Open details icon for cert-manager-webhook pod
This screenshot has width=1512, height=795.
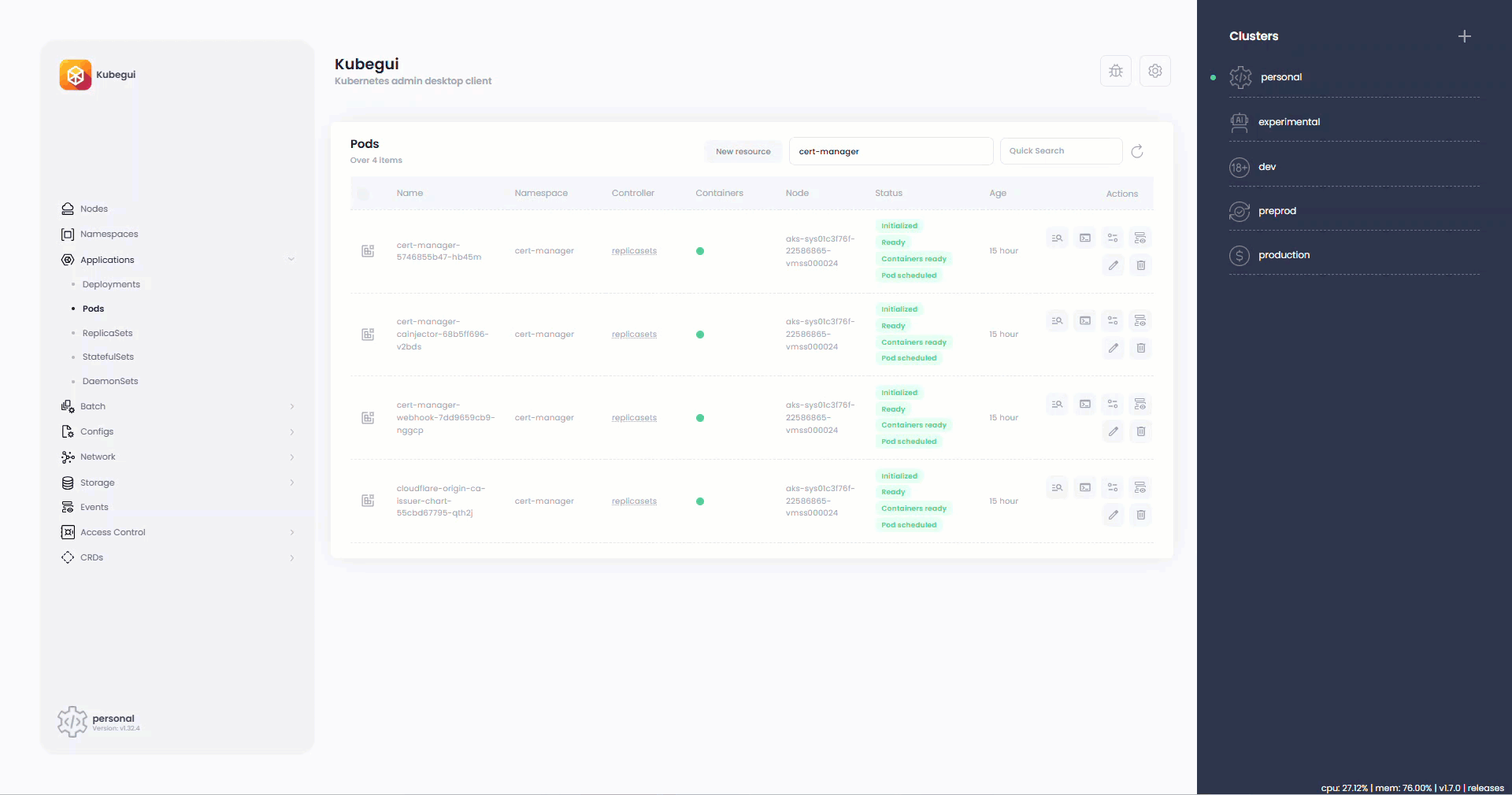[1113, 405]
